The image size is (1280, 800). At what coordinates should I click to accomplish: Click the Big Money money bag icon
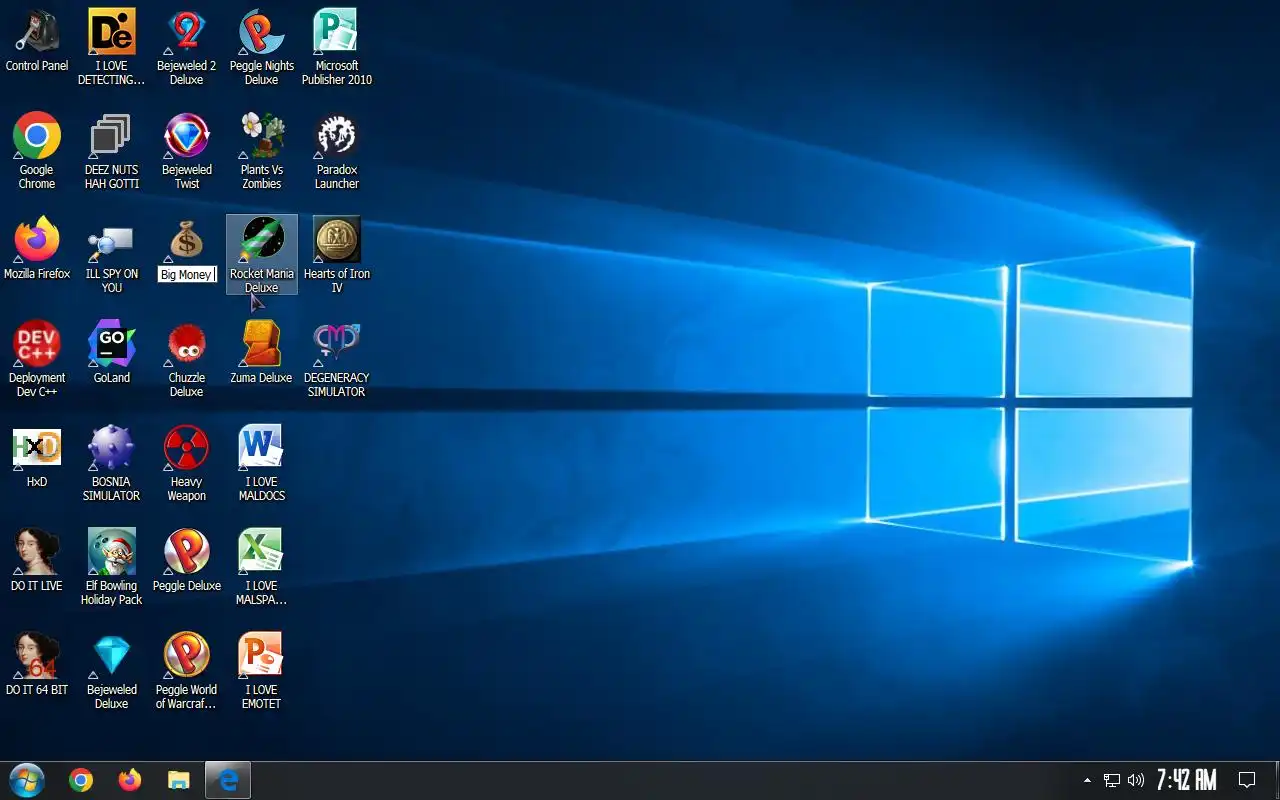pyautogui.click(x=187, y=240)
